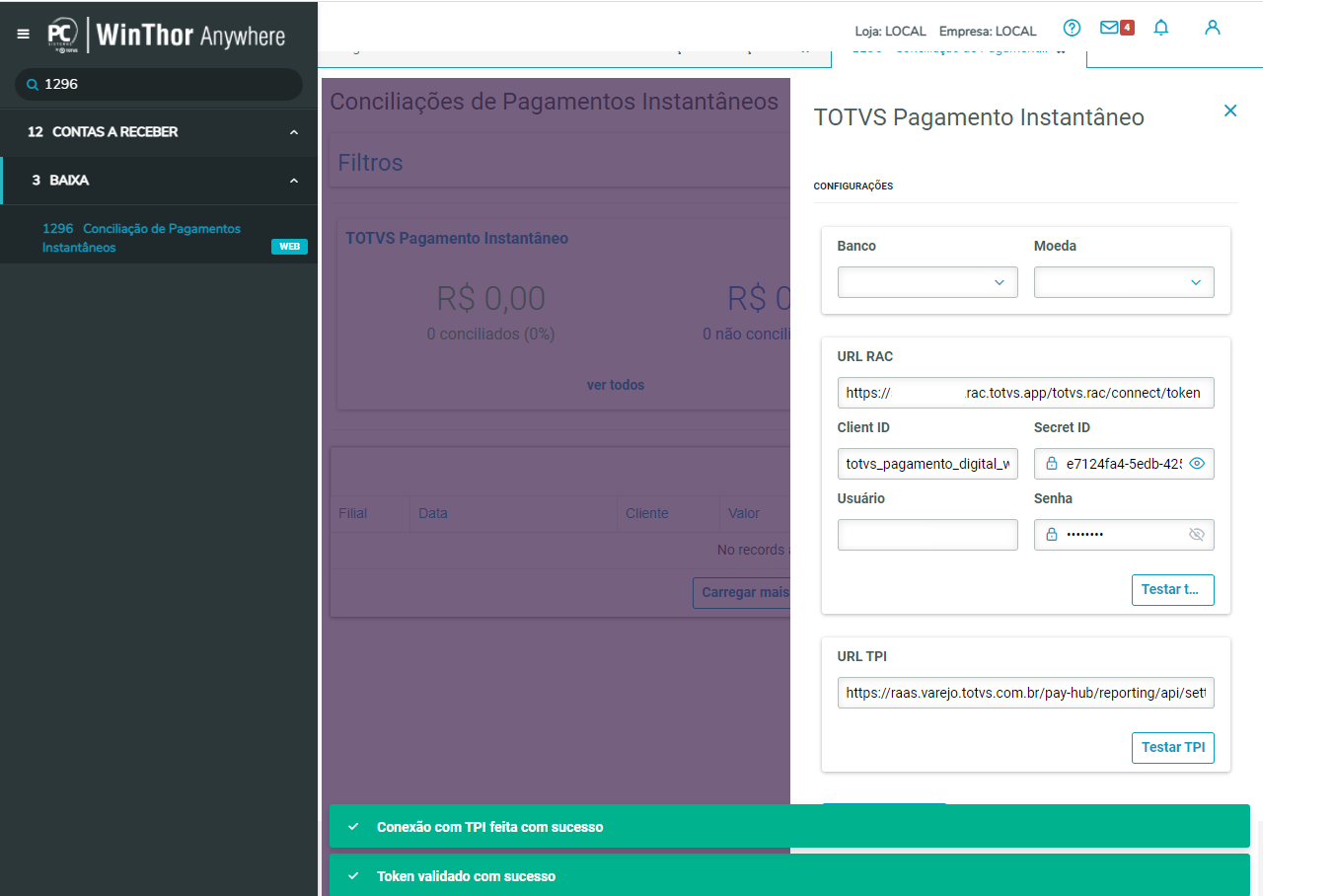This screenshot has width=1334, height=896.
Task: Click 'Token validado com sucesso' toast
Action: pos(789,875)
